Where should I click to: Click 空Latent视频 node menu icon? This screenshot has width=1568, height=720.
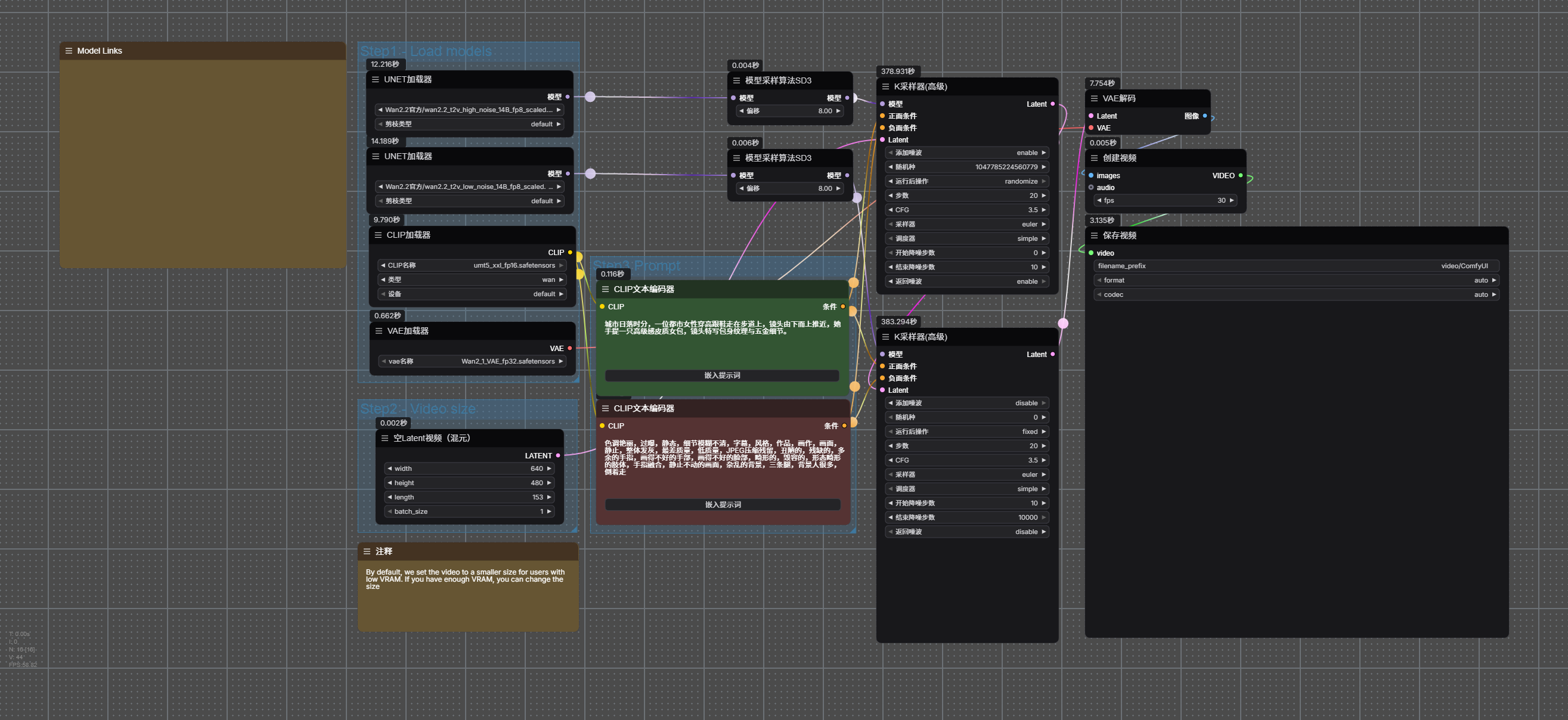385,438
